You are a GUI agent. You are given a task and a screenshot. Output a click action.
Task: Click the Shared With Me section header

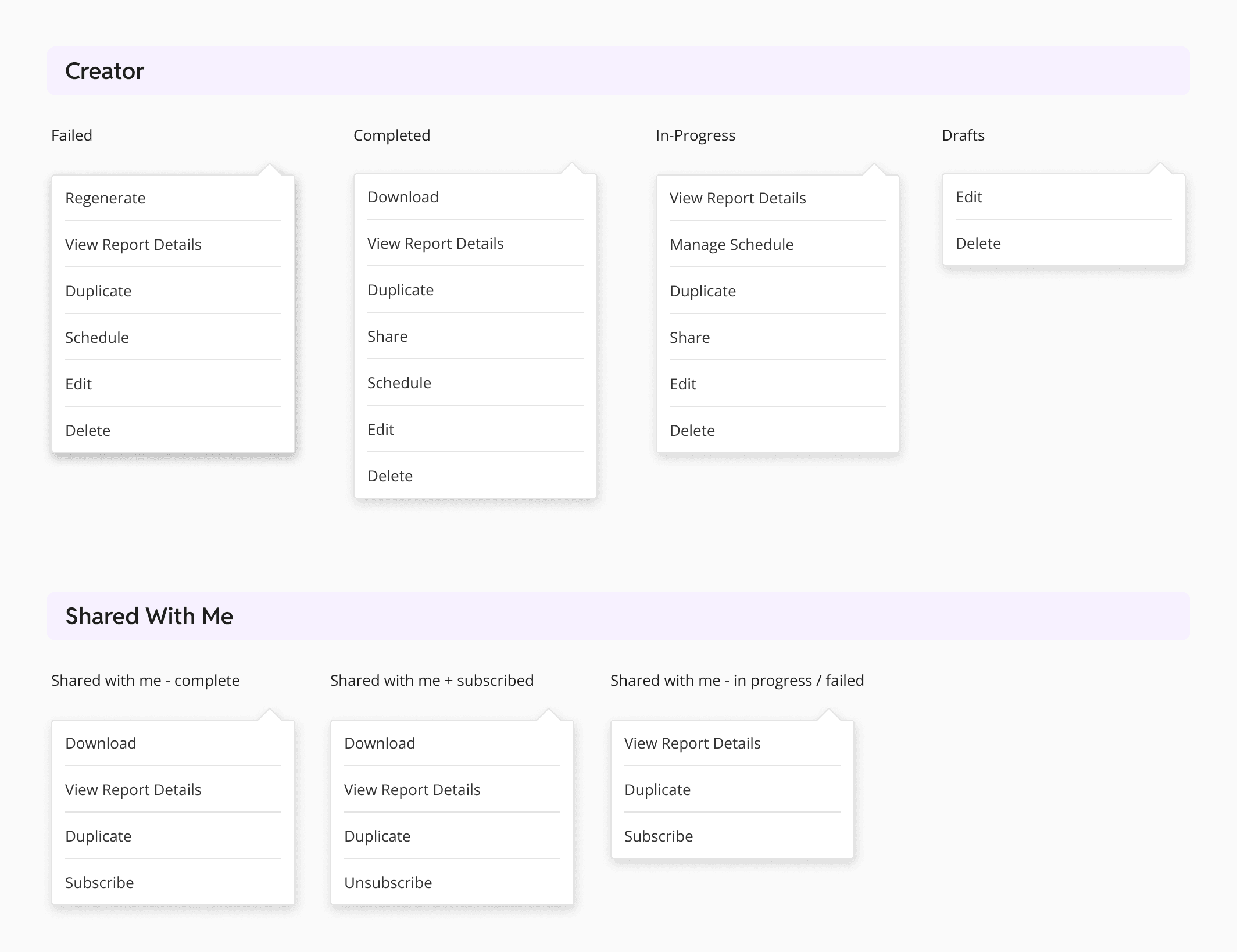149,615
